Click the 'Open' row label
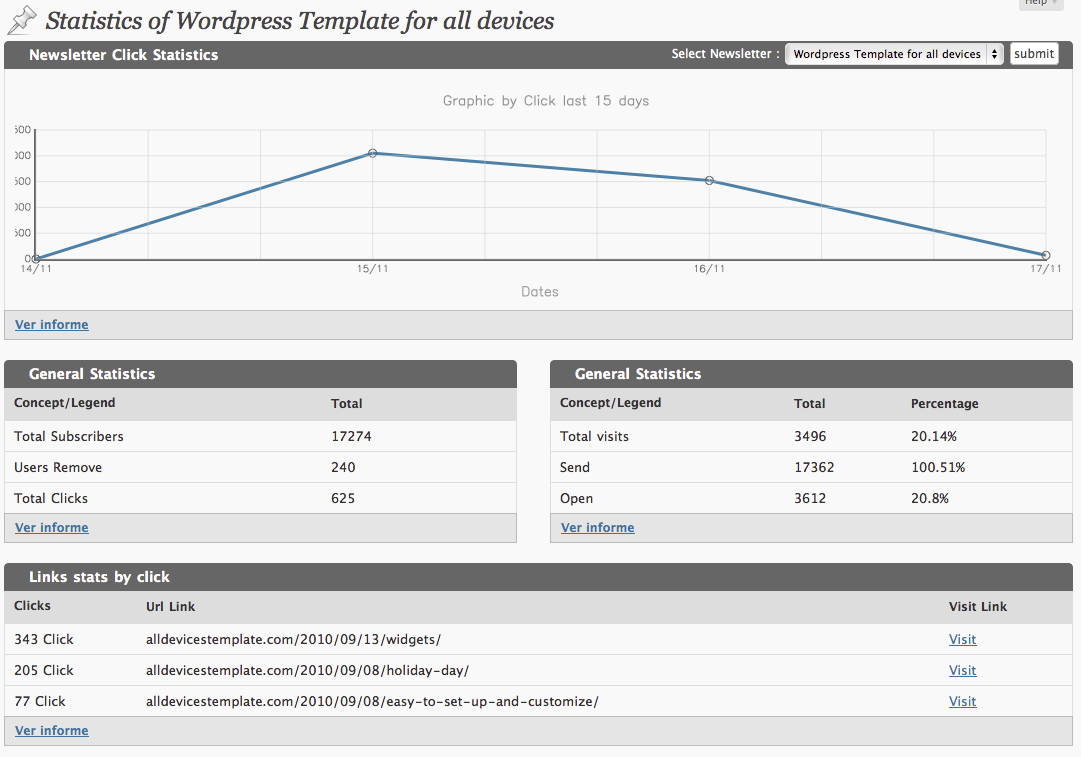This screenshot has width=1081, height=757. click(576, 498)
